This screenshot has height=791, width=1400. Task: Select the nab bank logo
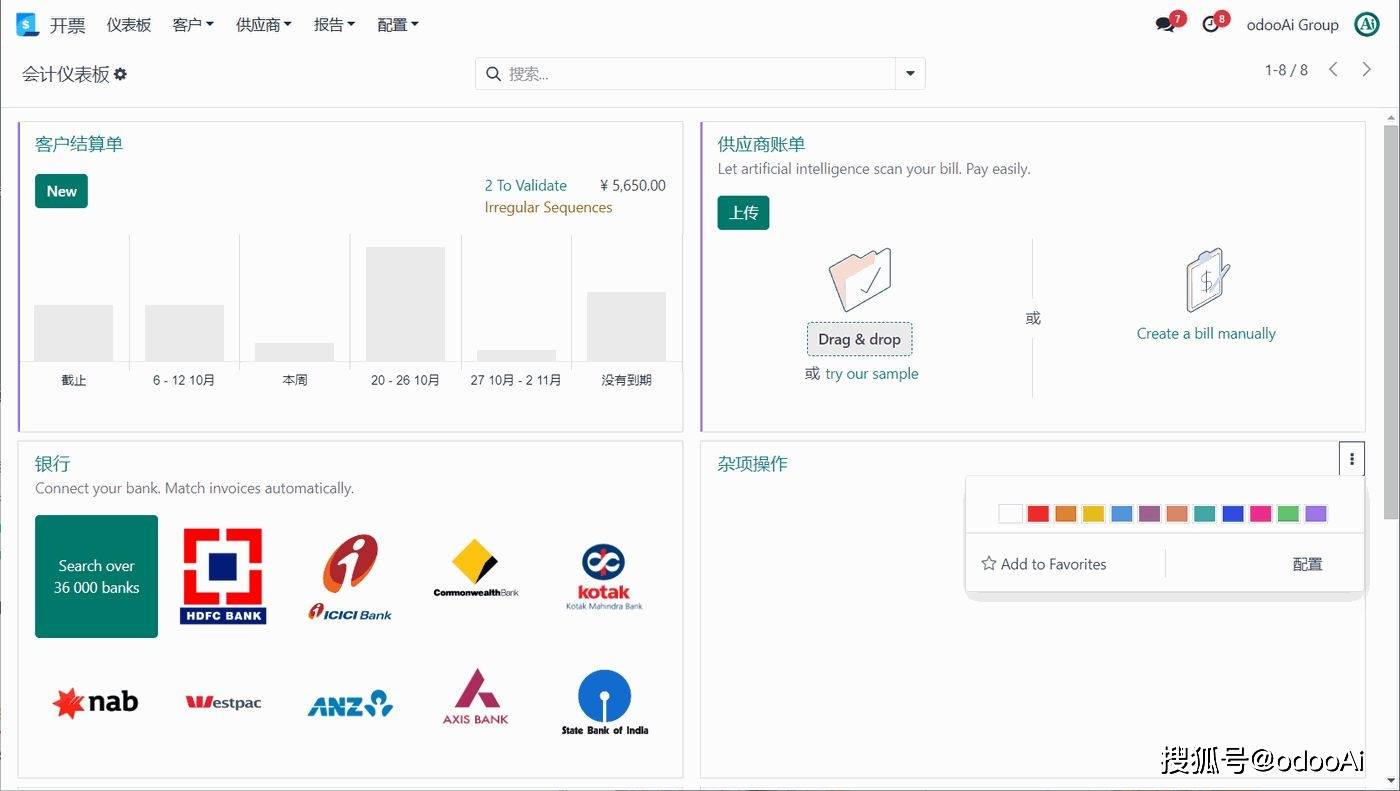click(x=95, y=703)
